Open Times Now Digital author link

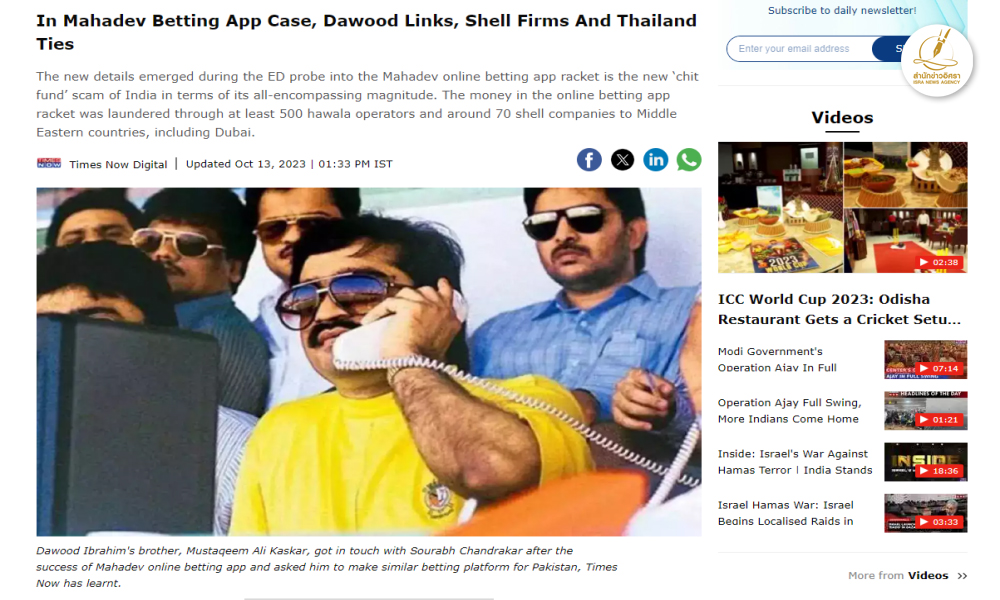[118, 164]
